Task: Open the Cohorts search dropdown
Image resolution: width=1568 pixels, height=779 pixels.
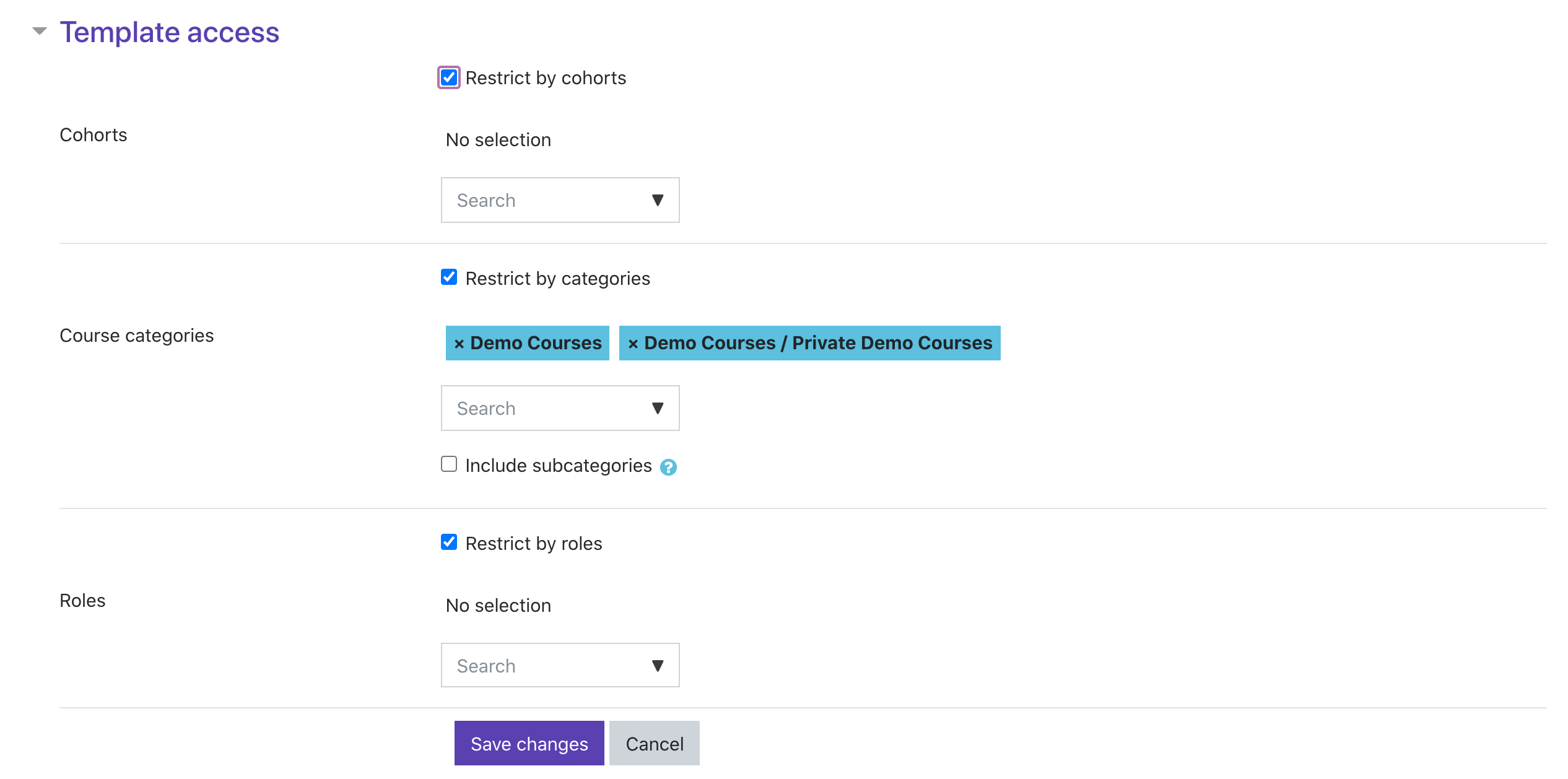Action: (658, 200)
